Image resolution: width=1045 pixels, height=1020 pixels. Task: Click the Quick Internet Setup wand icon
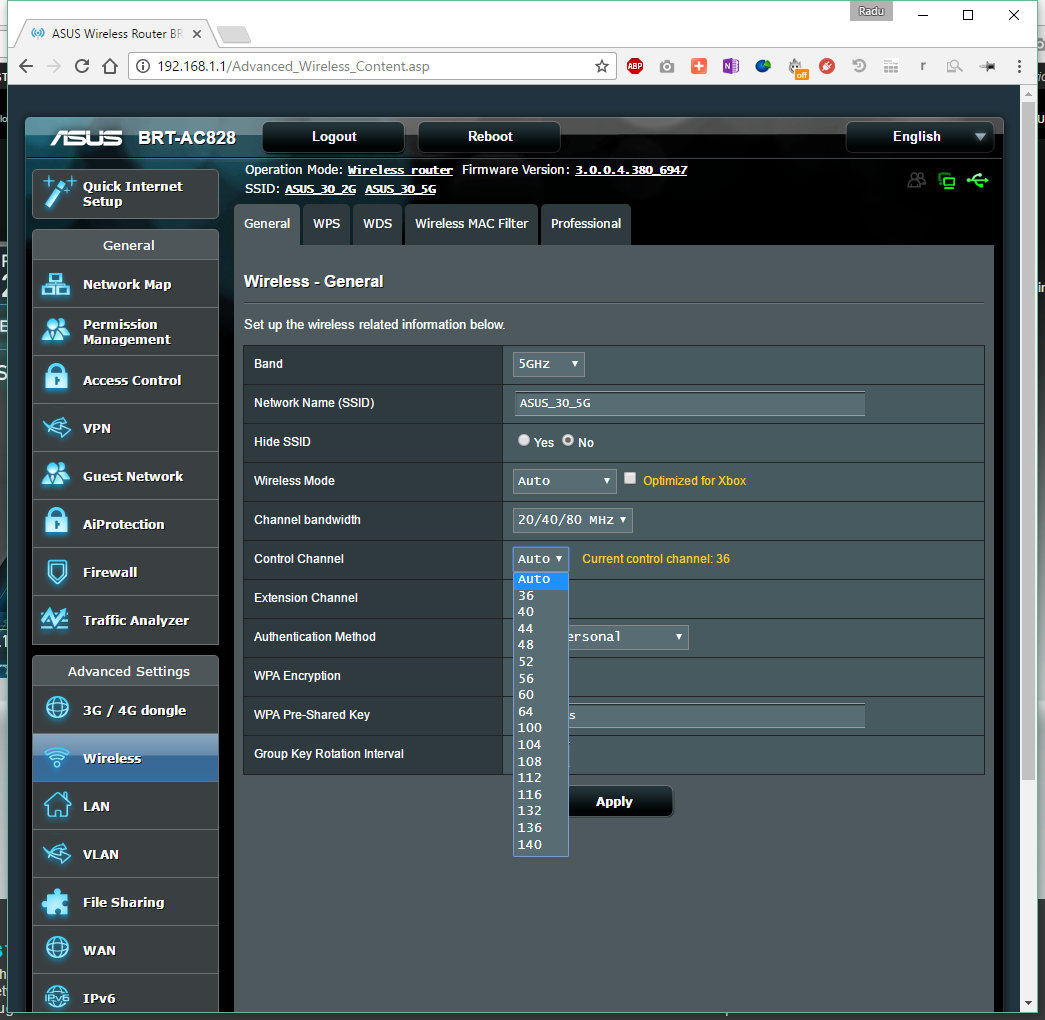pyautogui.click(x=59, y=193)
